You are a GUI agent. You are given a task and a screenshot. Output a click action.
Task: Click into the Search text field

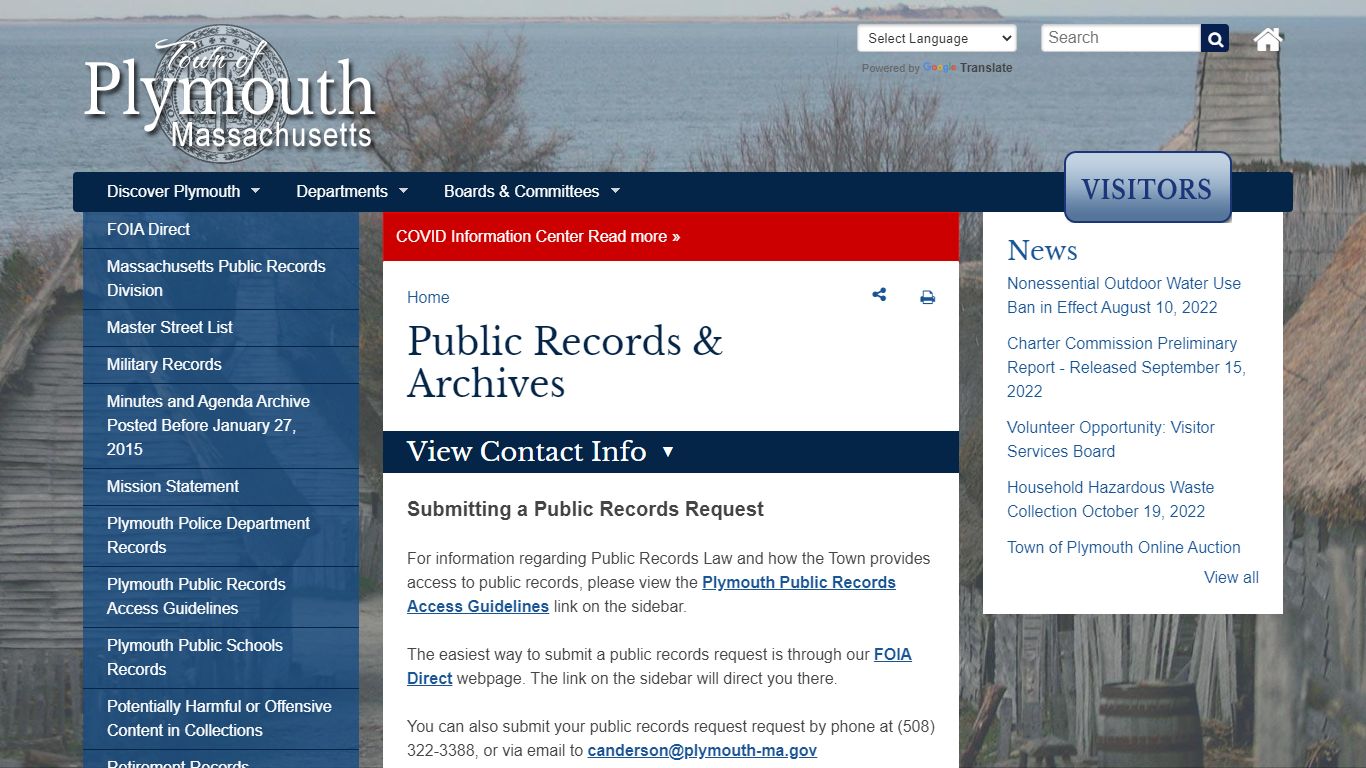1121,38
